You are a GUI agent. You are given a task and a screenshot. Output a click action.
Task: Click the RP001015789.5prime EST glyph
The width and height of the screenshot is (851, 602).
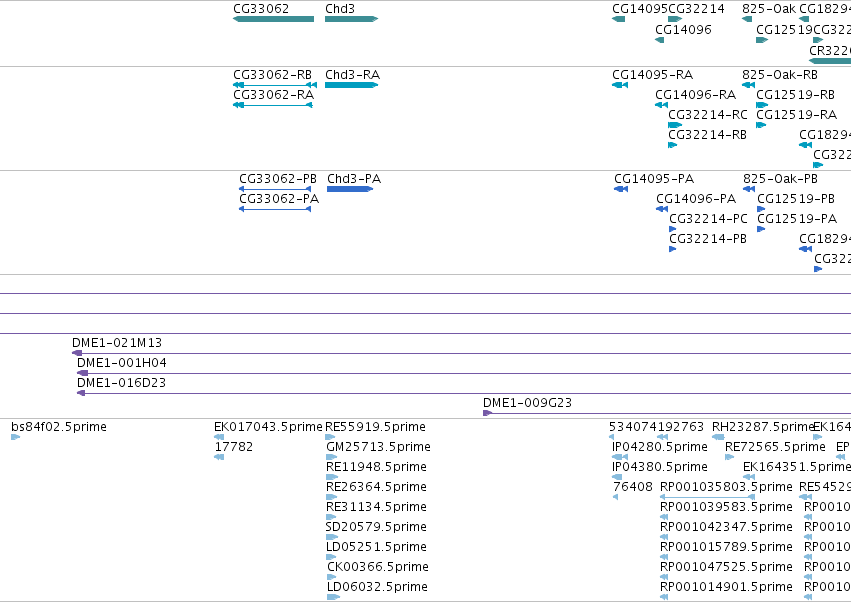(x=664, y=557)
